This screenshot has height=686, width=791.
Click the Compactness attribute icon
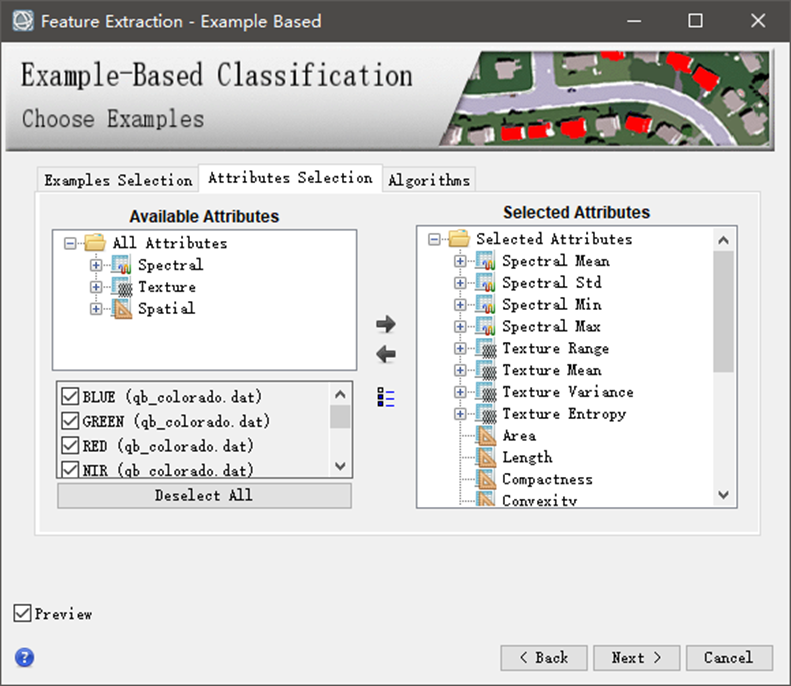[486, 479]
